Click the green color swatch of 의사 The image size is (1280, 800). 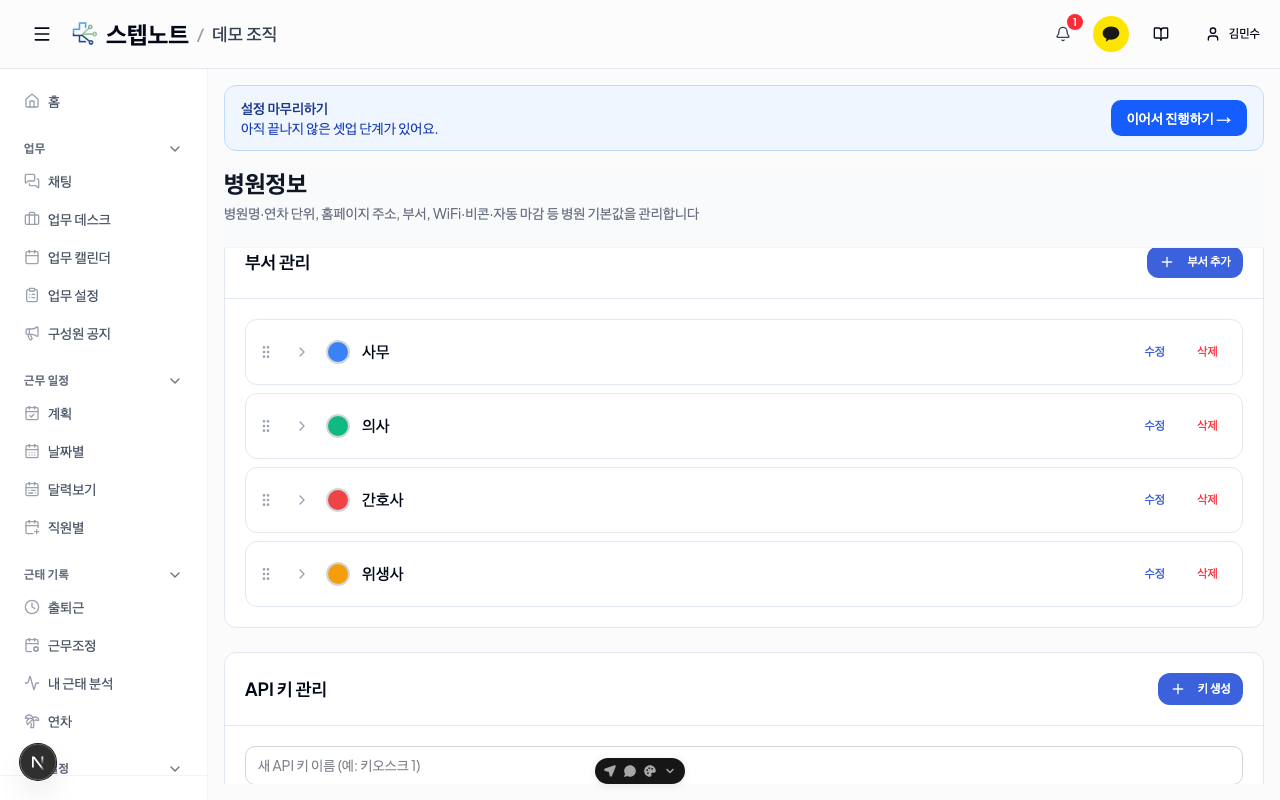point(338,426)
